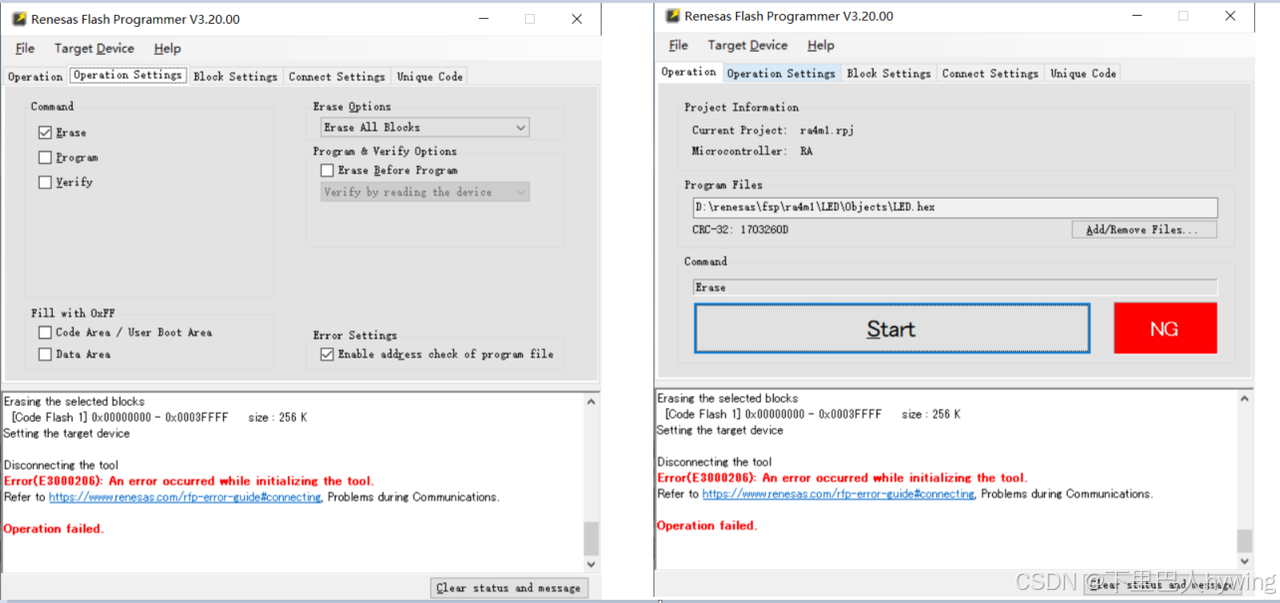Screen dimensions: 1280x603
Task: Open Target Device menu in left window
Action: [94, 48]
